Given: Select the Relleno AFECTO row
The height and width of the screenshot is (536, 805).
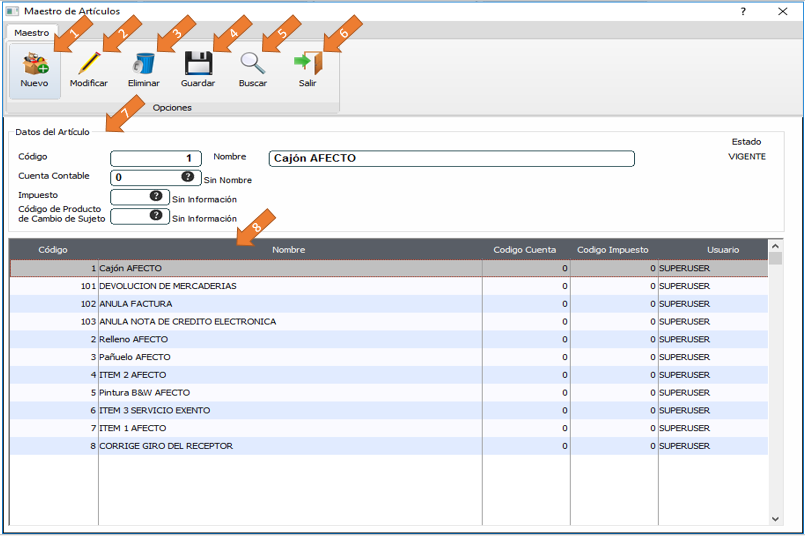Looking at the screenshot, I should (389, 340).
